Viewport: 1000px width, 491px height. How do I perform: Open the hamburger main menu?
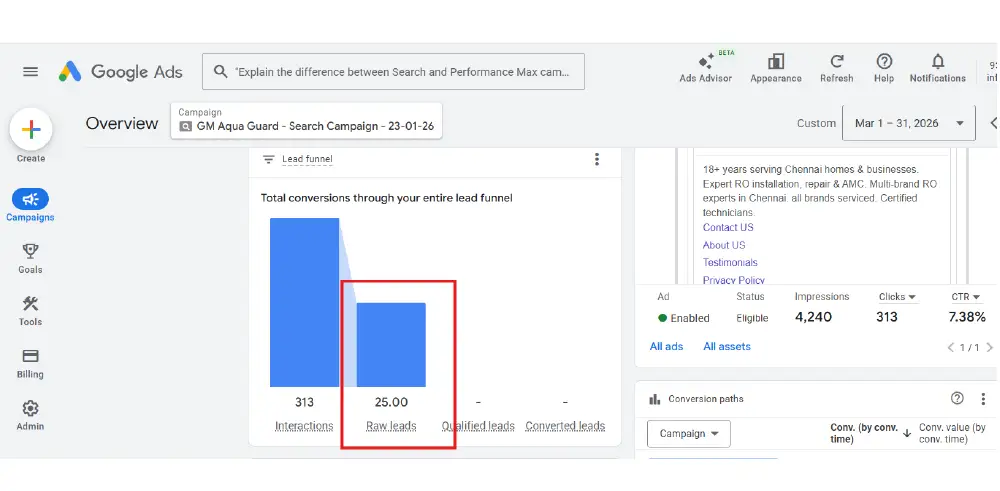pyautogui.click(x=30, y=72)
